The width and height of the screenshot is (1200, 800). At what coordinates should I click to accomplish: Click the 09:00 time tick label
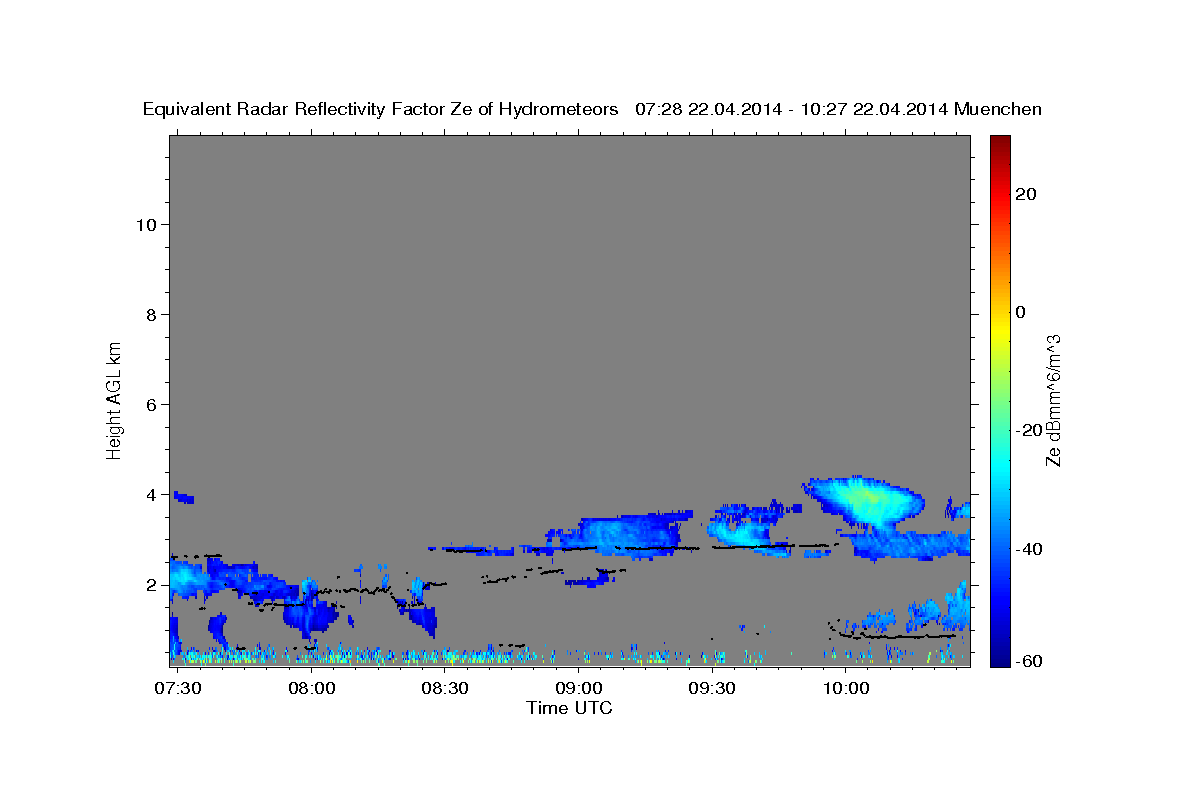(579, 689)
